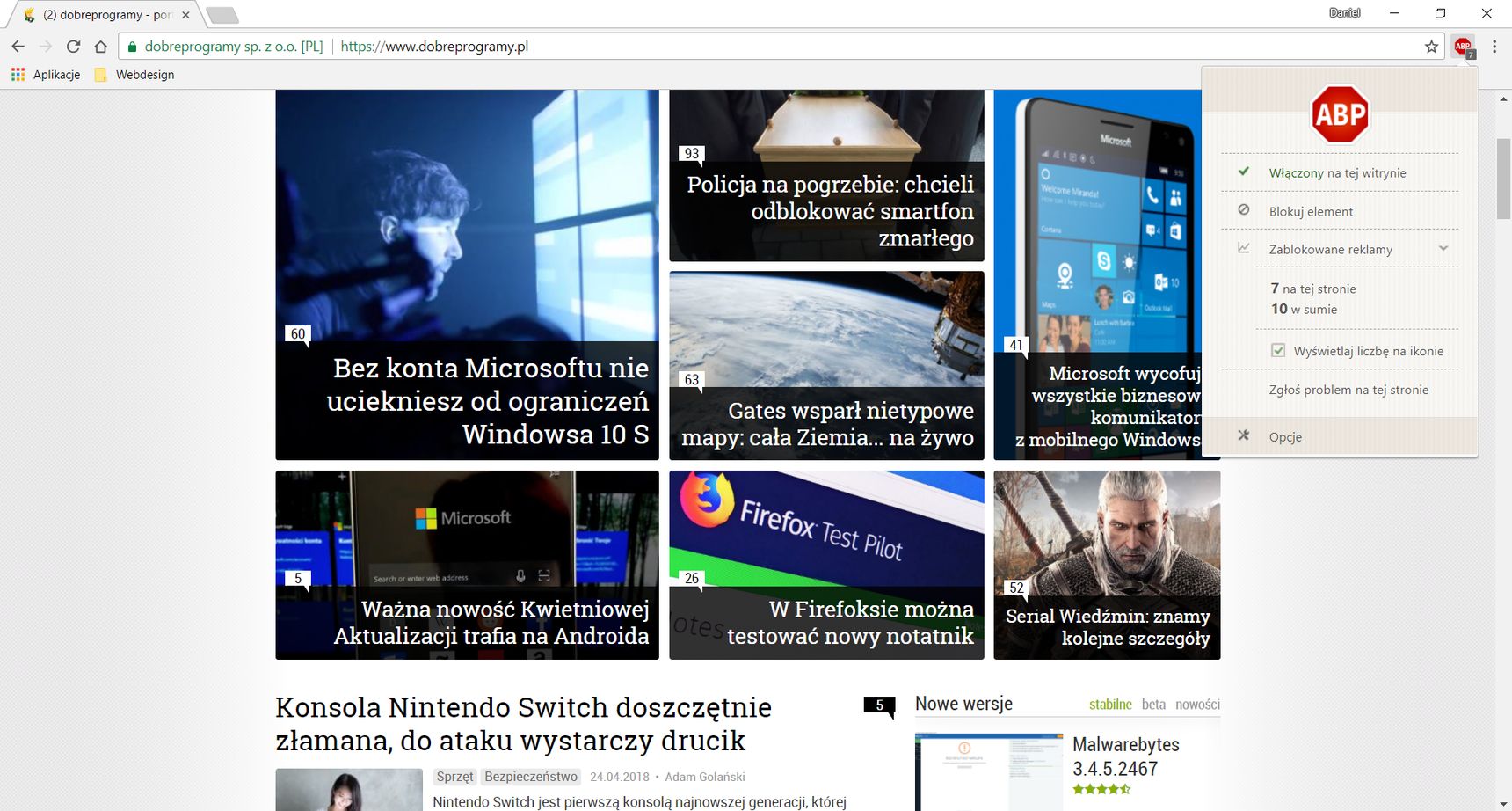Screen dimensions: 1512x811
Task: Switch to the beta tab
Action: (1153, 705)
